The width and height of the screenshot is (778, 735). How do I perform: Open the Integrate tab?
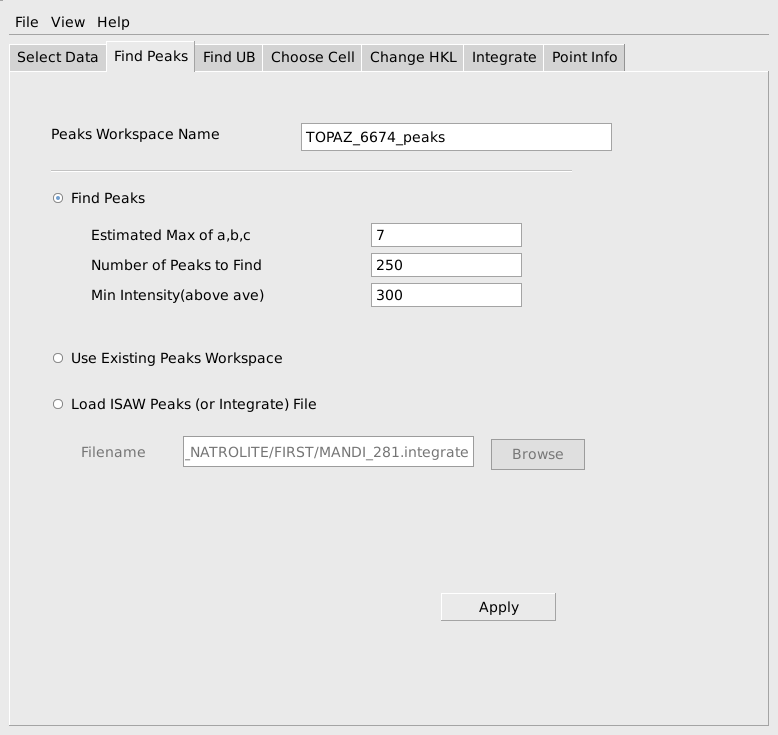coord(504,57)
